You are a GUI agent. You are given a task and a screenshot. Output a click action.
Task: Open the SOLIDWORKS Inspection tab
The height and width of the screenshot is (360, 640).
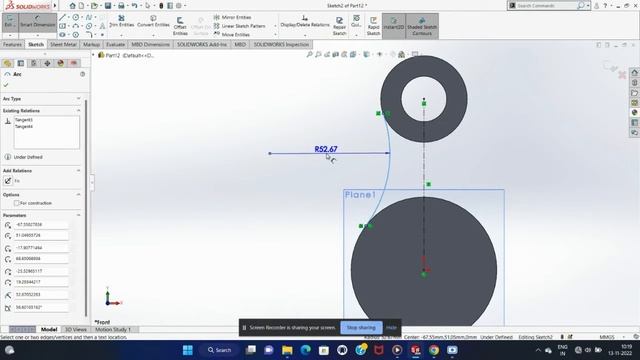(x=281, y=44)
